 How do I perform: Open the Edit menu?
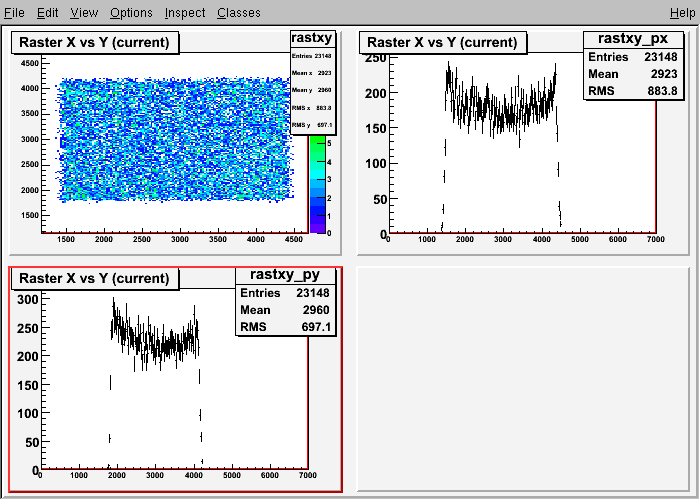(x=47, y=12)
